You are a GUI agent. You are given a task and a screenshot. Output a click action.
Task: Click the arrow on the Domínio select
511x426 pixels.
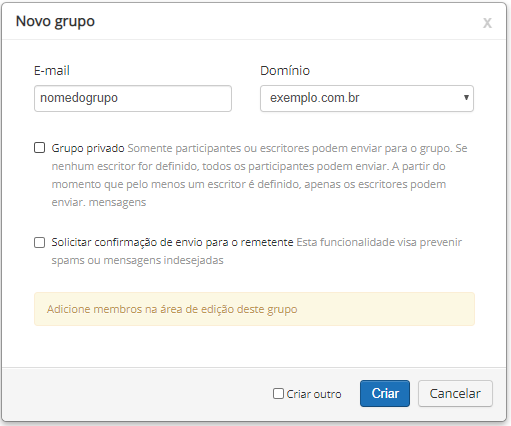(x=466, y=98)
